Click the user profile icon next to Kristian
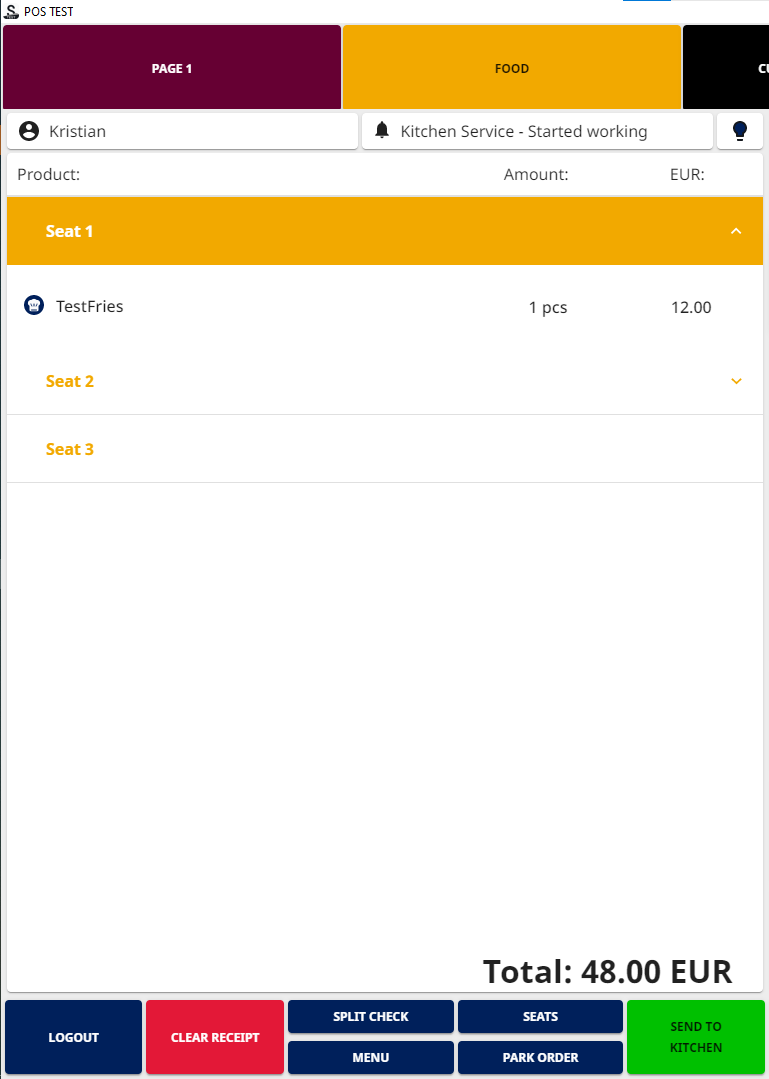769x1079 pixels. (x=29, y=131)
